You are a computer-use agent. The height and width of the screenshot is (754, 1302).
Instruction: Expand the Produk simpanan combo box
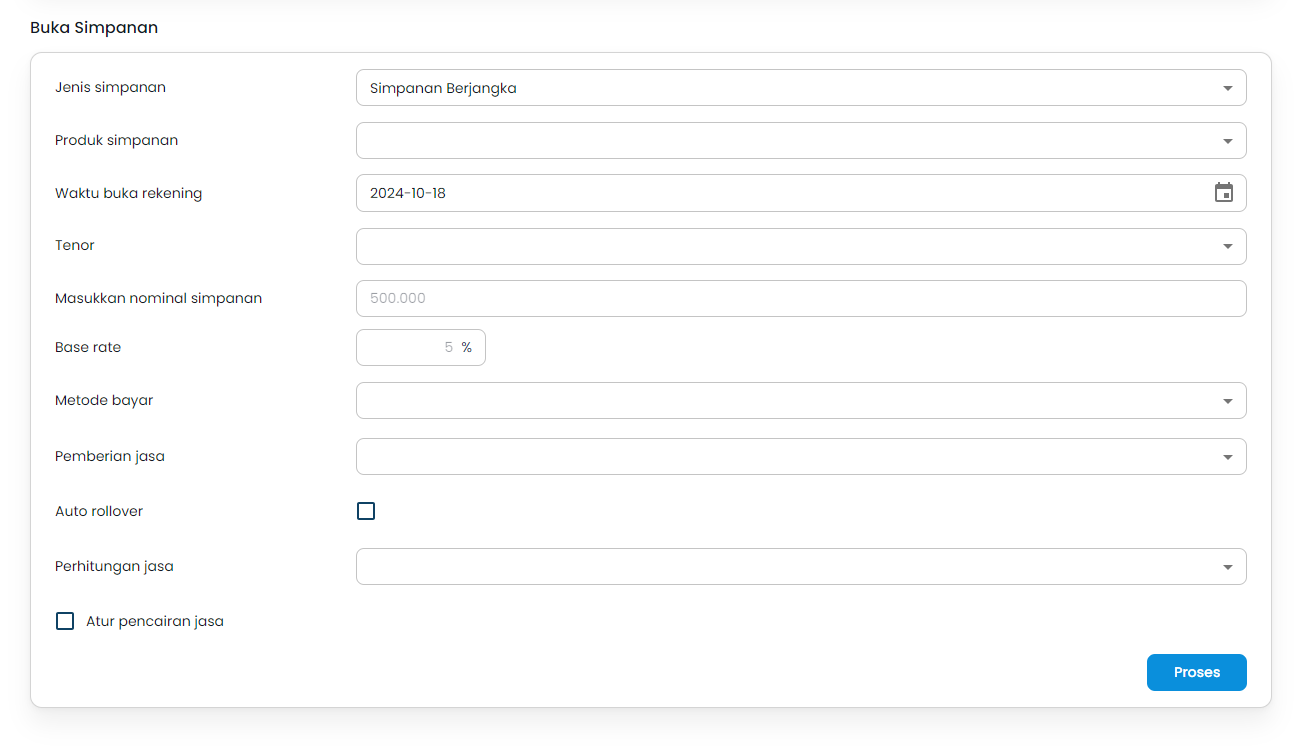pyautogui.click(x=800, y=140)
